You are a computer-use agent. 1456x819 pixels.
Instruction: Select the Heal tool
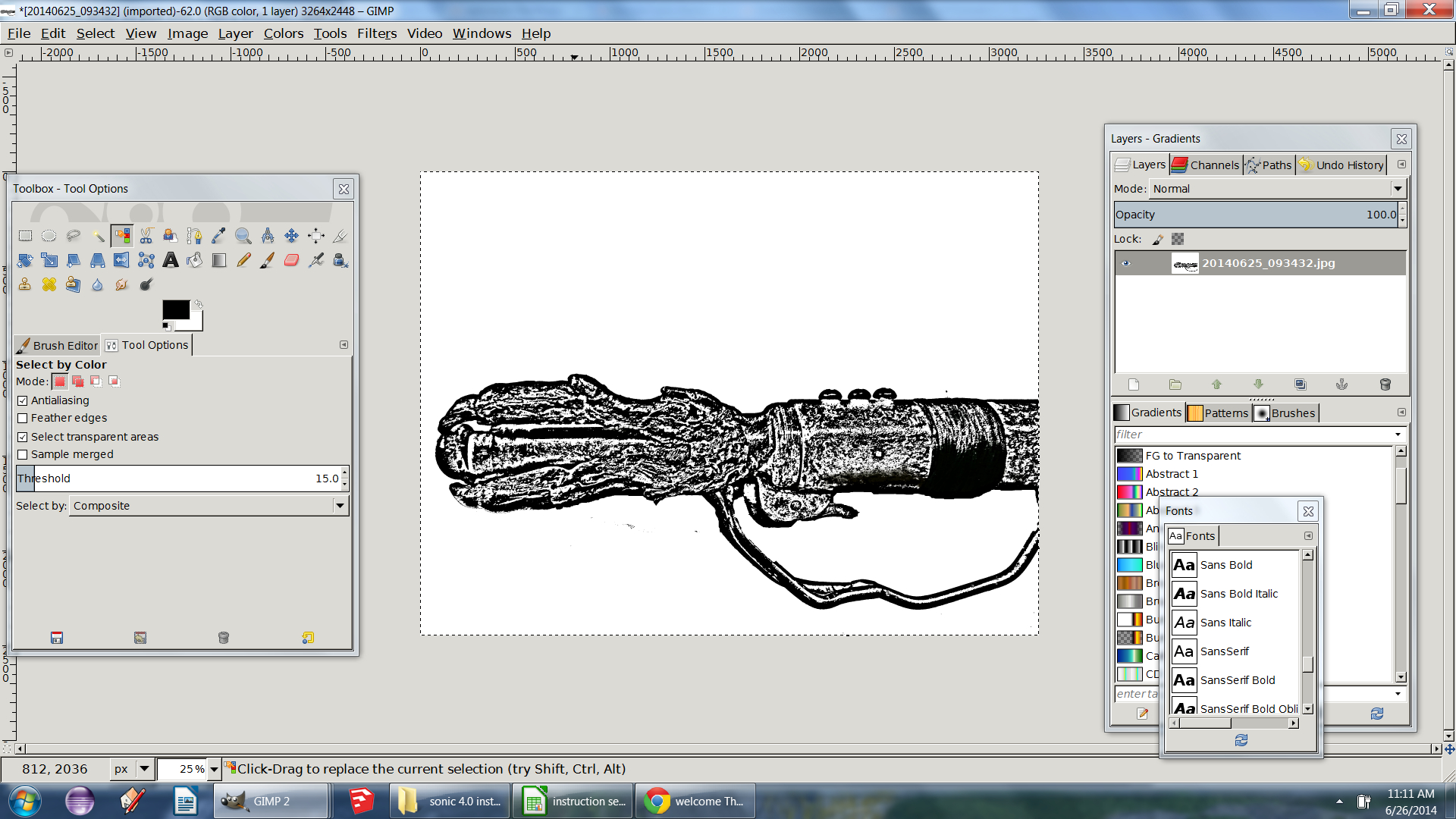click(x=49, y=284)
